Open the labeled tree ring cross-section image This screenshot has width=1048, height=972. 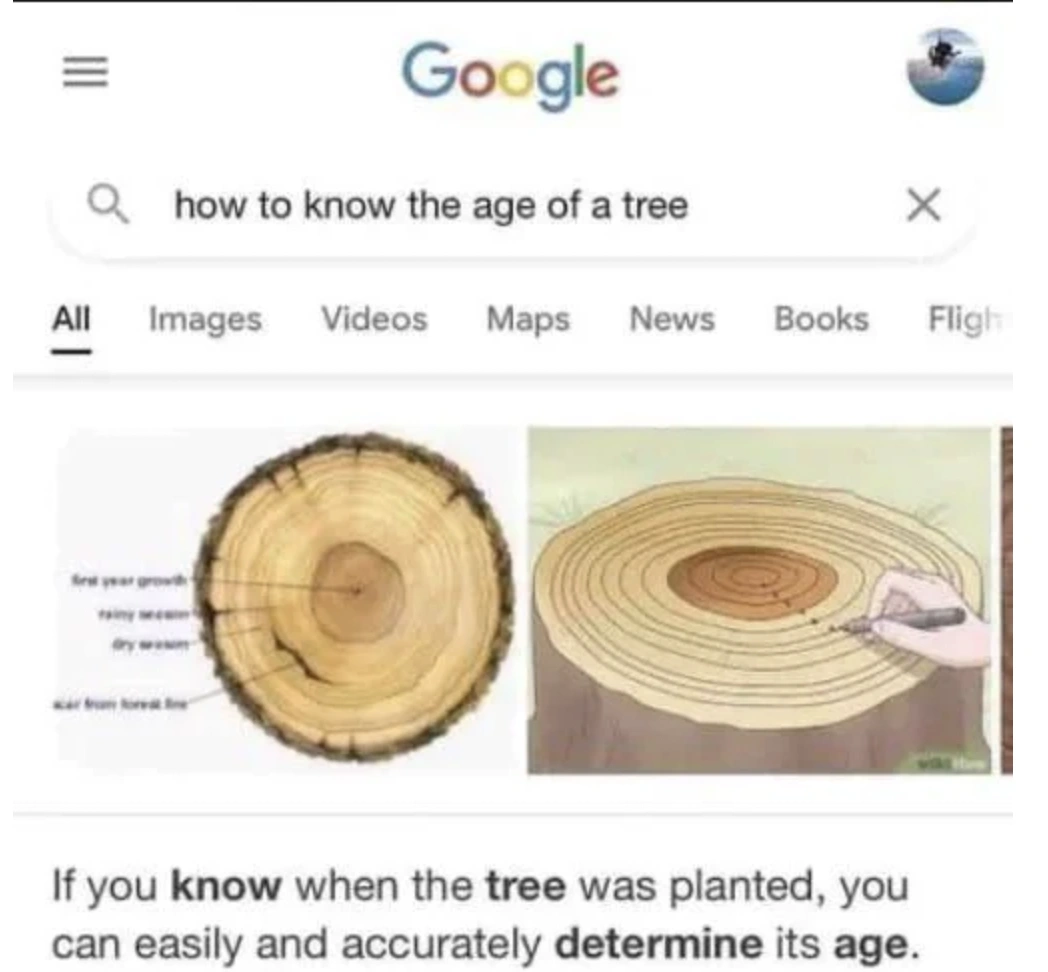pyautogui.click(x=287, y=600)
